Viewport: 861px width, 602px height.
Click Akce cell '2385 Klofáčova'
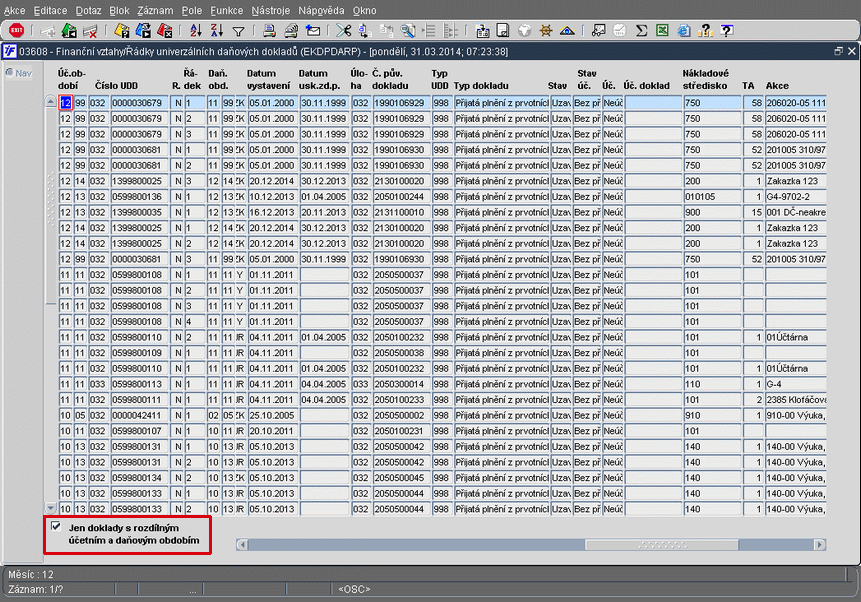coord(796,400)
